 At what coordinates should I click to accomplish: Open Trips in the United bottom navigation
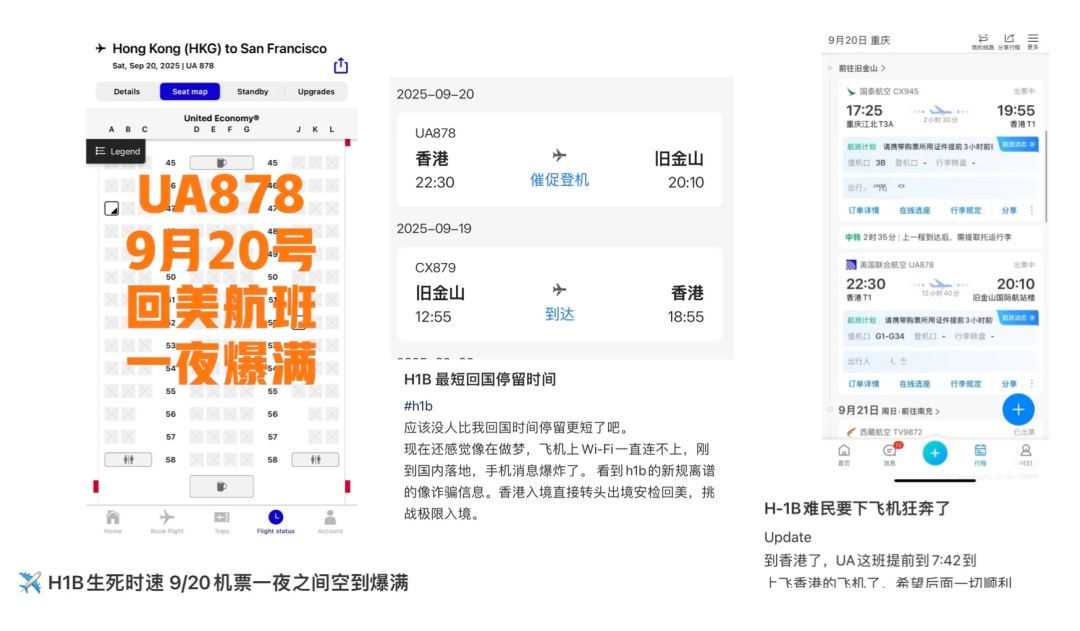(222, 517)
